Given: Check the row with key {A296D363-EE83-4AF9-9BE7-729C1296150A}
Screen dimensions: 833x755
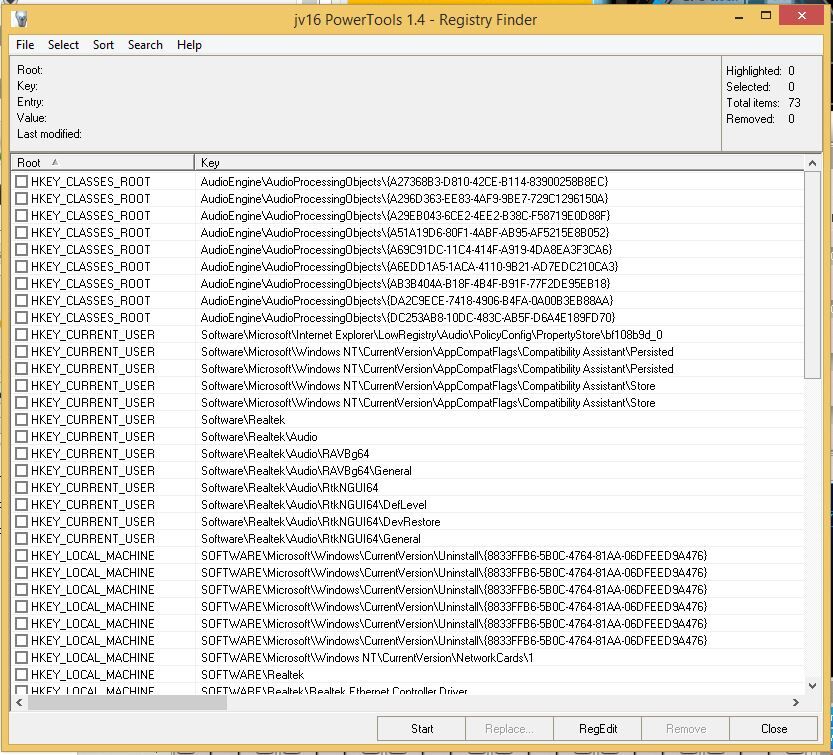Looking at the screenshot, I should 21,199.
